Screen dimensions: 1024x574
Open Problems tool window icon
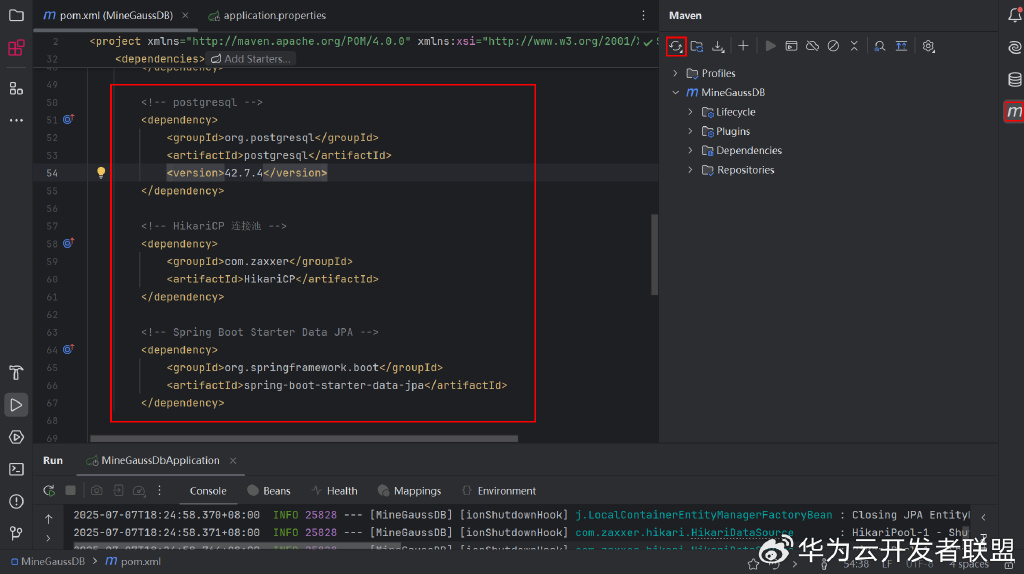(x=16, y=502)
